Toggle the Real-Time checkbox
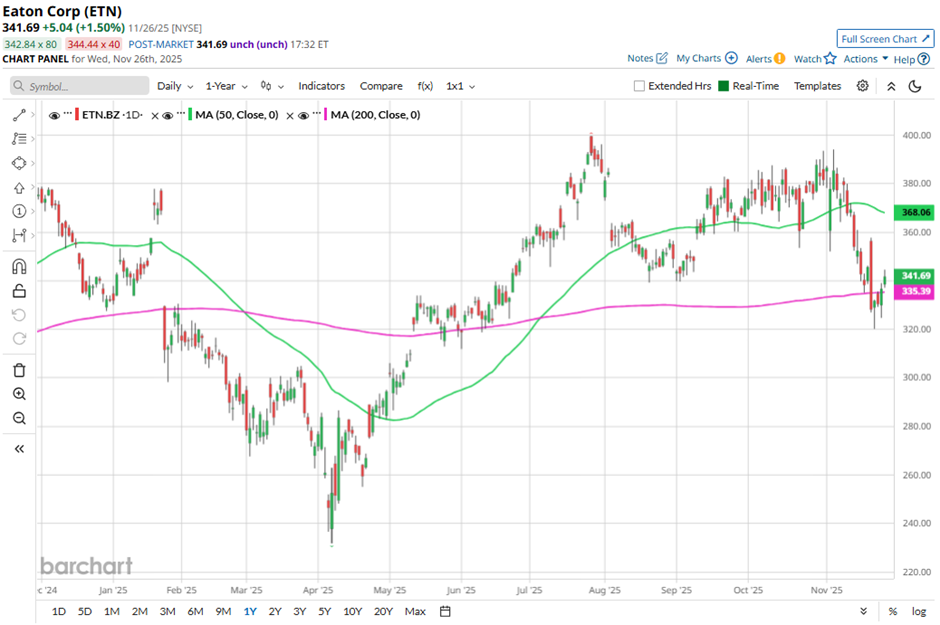This screenshot has width=940, height=625. click(725, 86)
